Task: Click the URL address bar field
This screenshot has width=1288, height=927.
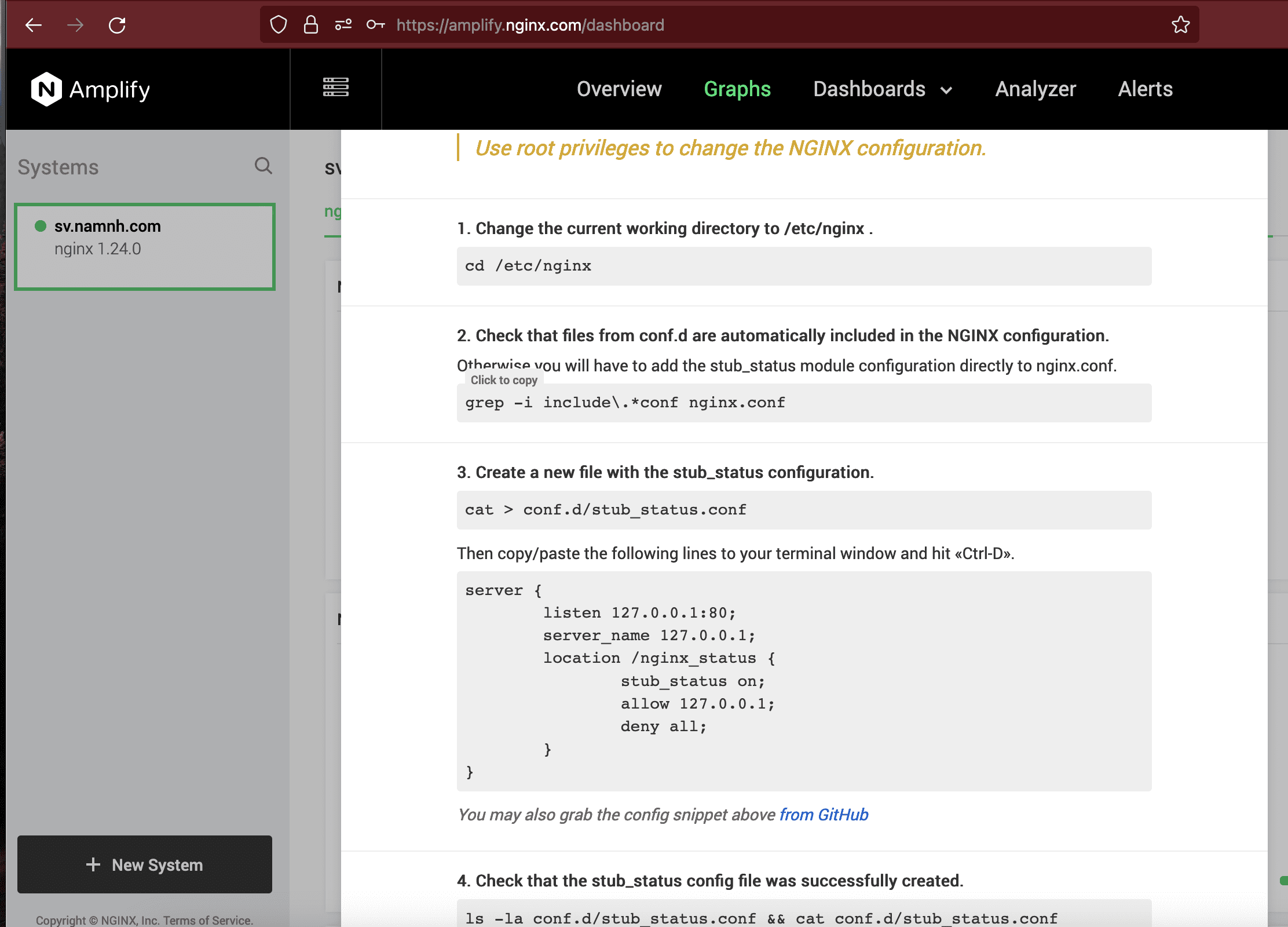Action: point(753,25)
